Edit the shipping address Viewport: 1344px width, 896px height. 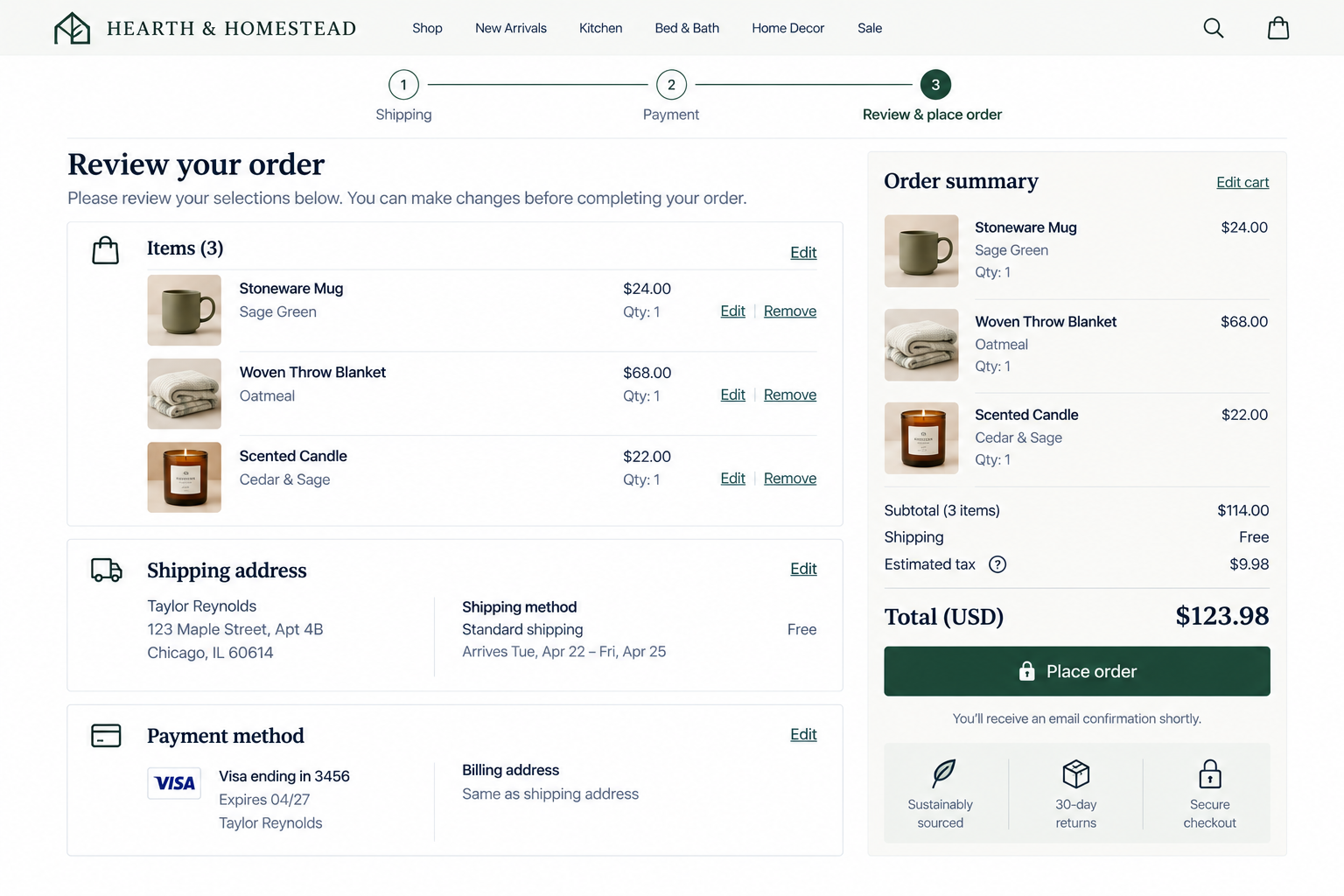803,569
